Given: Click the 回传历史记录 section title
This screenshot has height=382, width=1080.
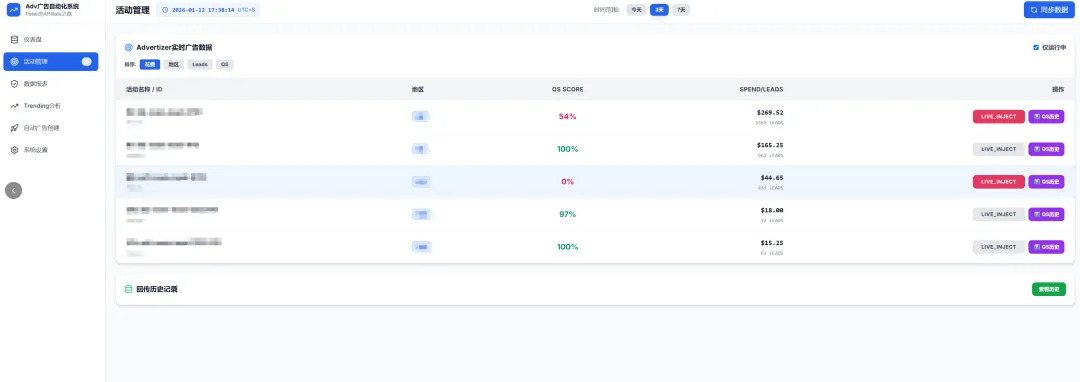Looking at the screenshot, I should [157, 289].
